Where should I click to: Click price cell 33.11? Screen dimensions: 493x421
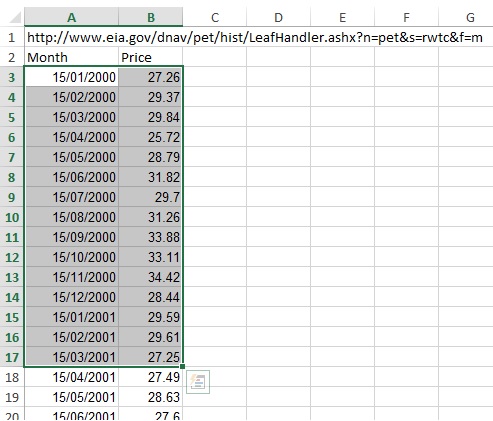coord(151,257)
